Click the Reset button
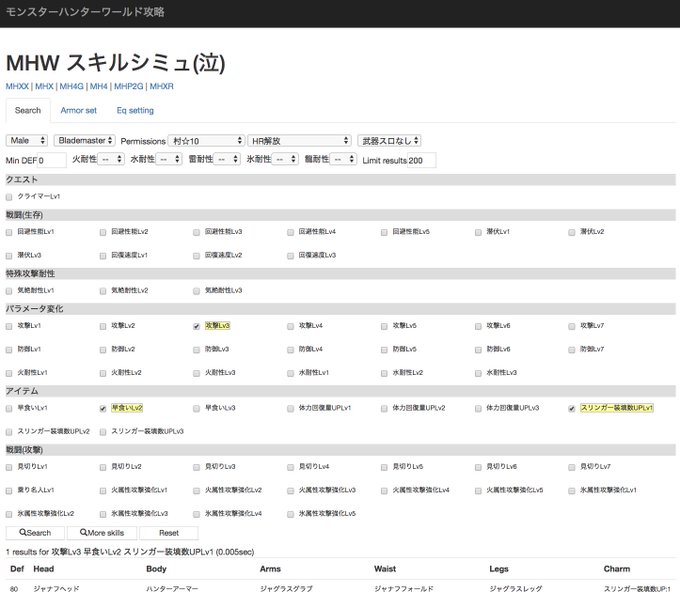This screenshot has width=680, height=607. pyautogui.click(x=169, y=533)
